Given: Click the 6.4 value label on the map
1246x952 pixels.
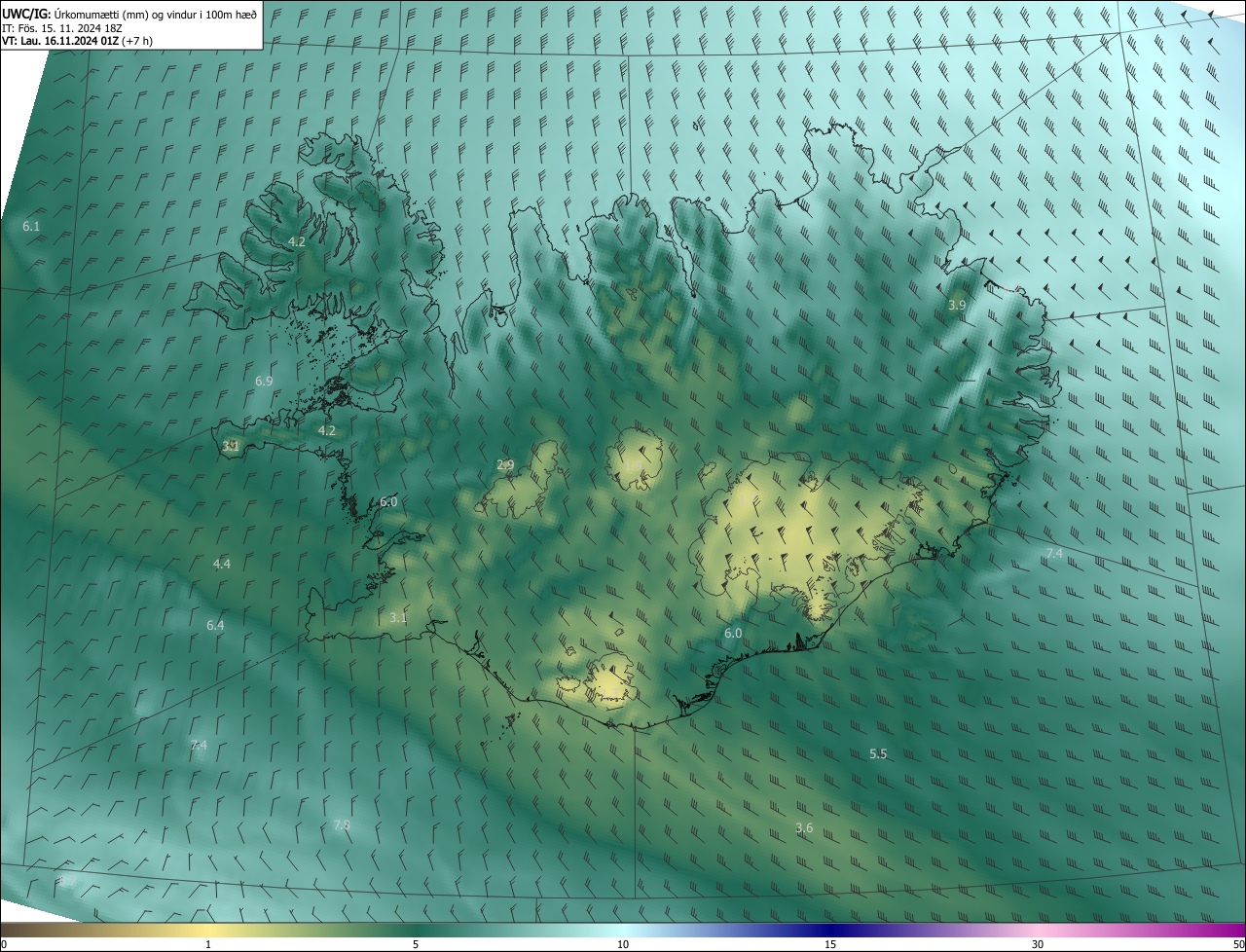Looking at the screenshot, I should [x=215, y=625].
